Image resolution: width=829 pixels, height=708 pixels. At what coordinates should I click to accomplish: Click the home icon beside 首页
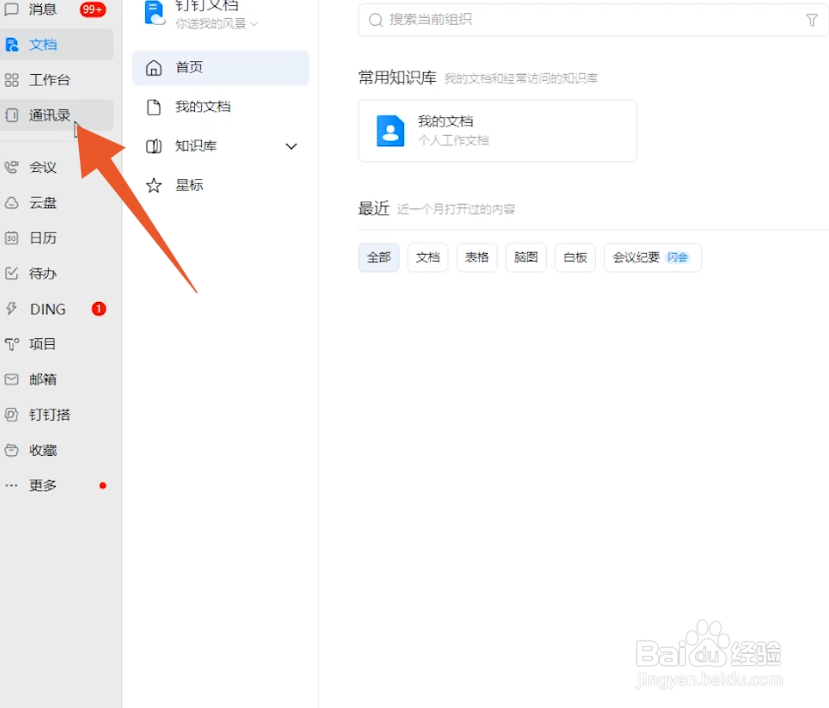(154, 68)
